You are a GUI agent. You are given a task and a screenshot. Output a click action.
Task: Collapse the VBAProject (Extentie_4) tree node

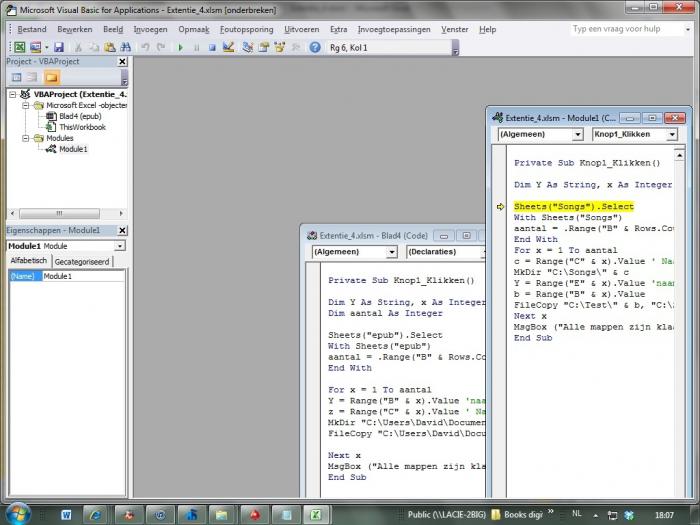(13, 94)
